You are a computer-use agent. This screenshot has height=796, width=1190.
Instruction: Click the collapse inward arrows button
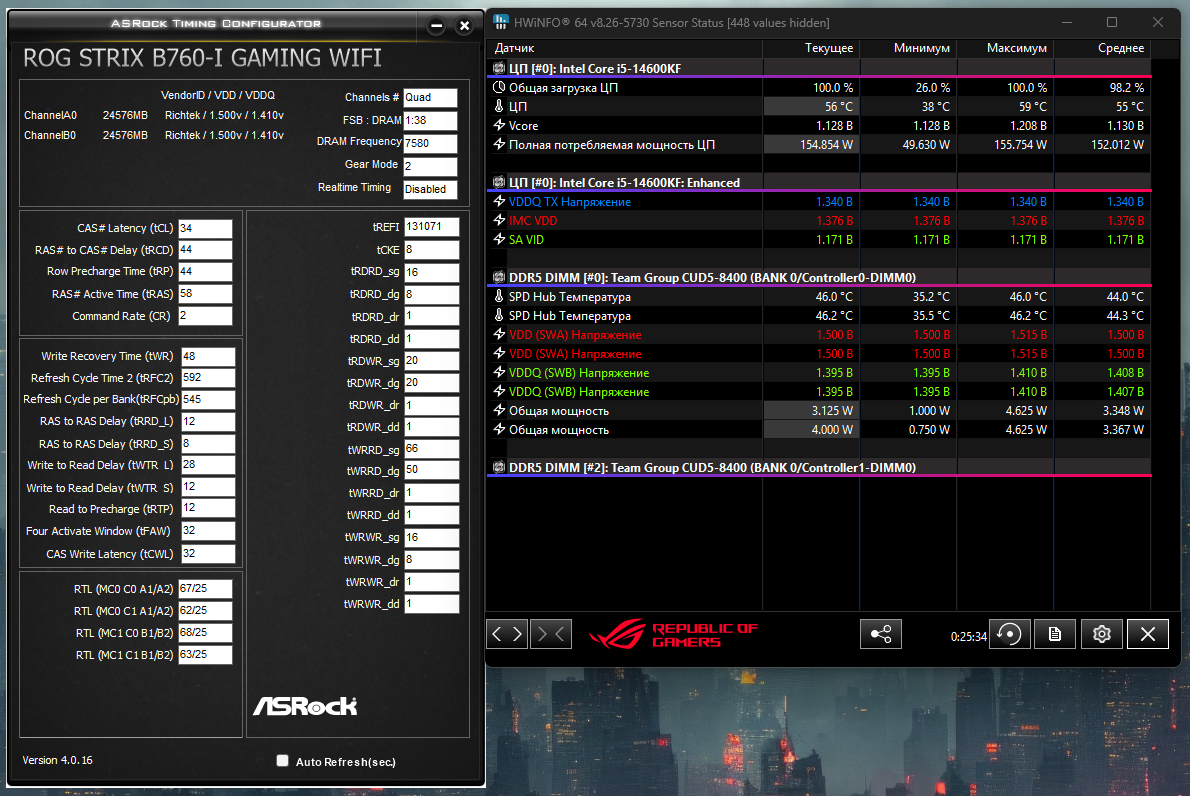tap(551, 634)
